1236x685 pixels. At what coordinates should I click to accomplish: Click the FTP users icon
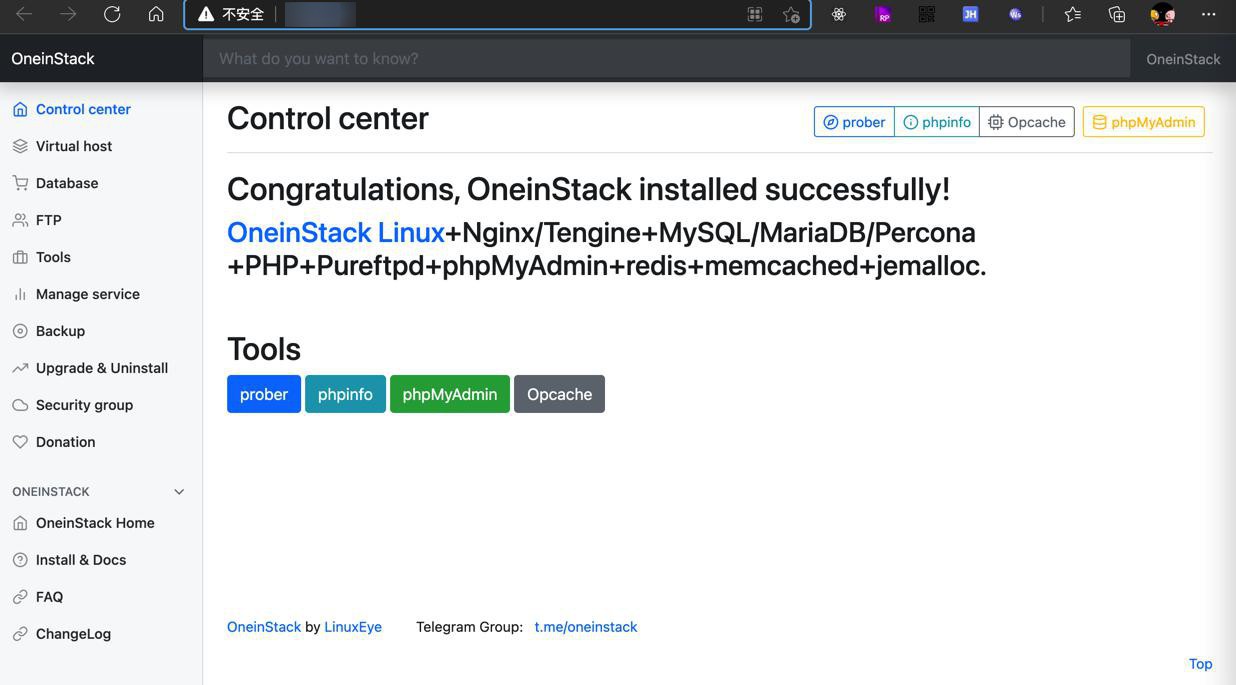tap(20, 220)
